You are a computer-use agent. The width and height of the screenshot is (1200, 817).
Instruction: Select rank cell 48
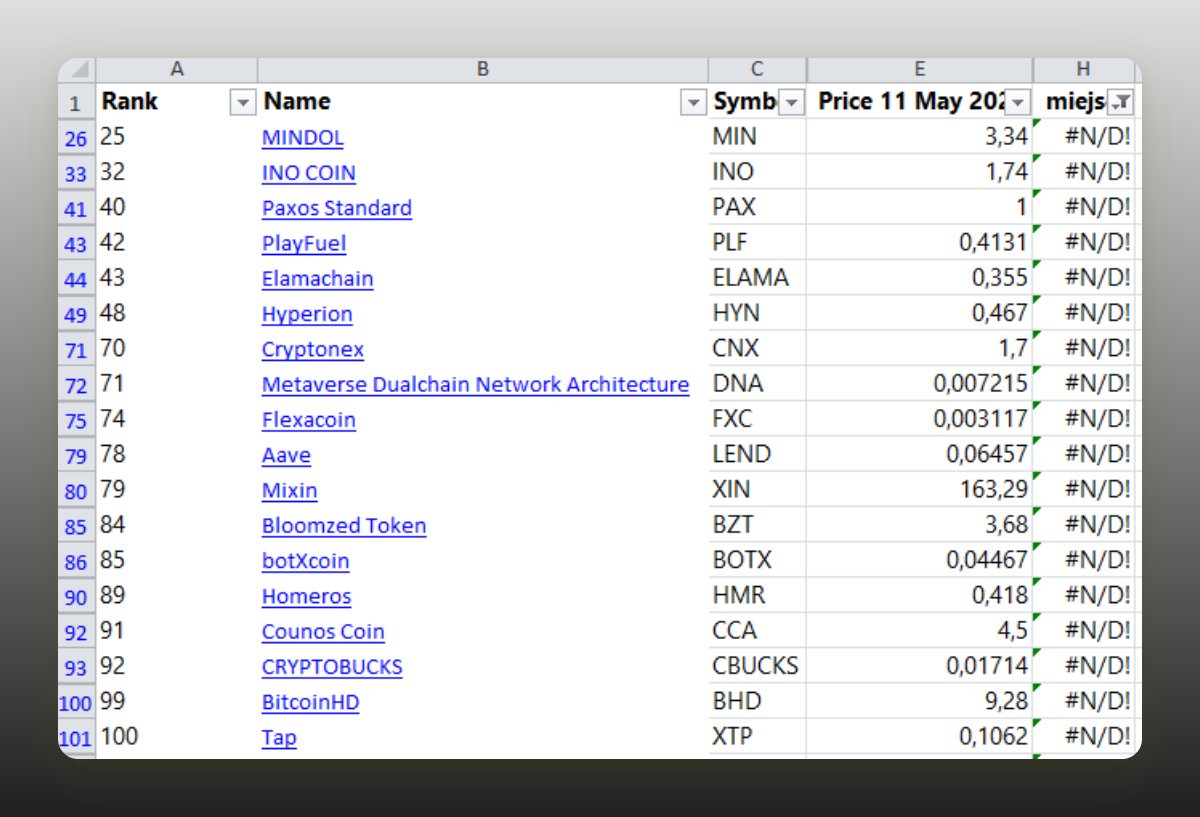(x=177, y=314)
